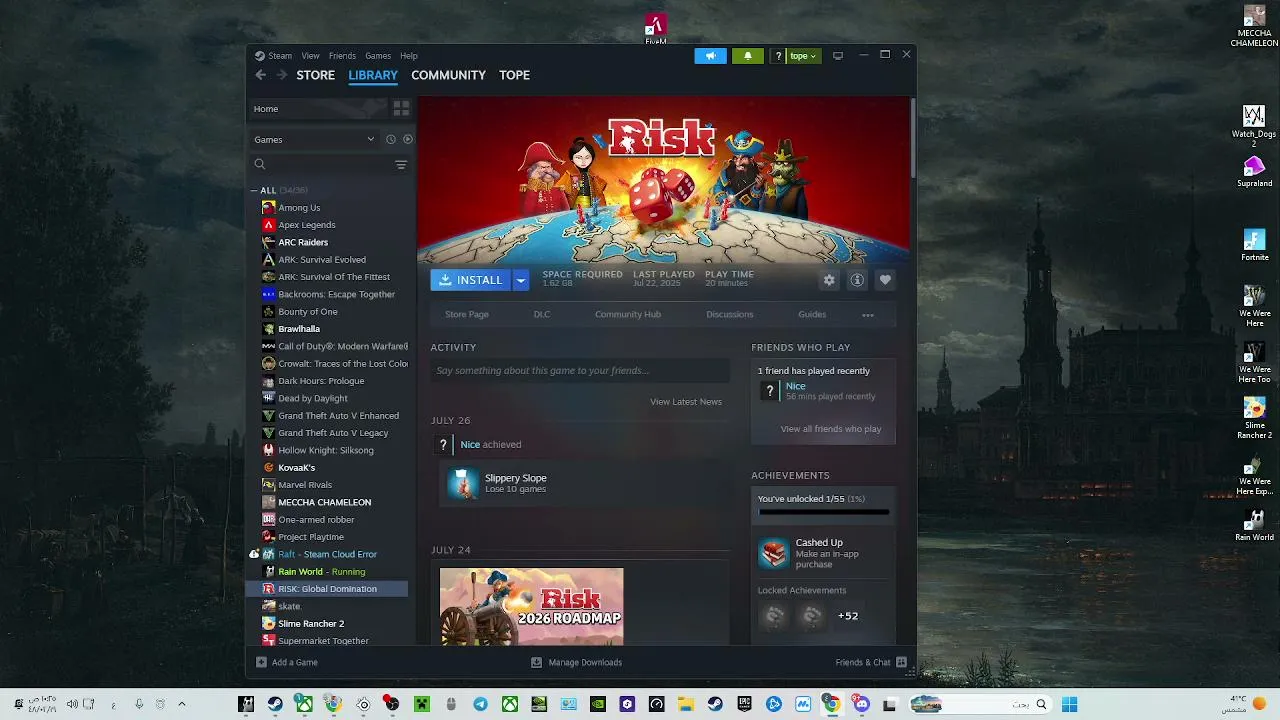Open the Slime Rancher 2 desktop shortcut
Viewport: 1280px width, 720px height.
click(1254, 418)
